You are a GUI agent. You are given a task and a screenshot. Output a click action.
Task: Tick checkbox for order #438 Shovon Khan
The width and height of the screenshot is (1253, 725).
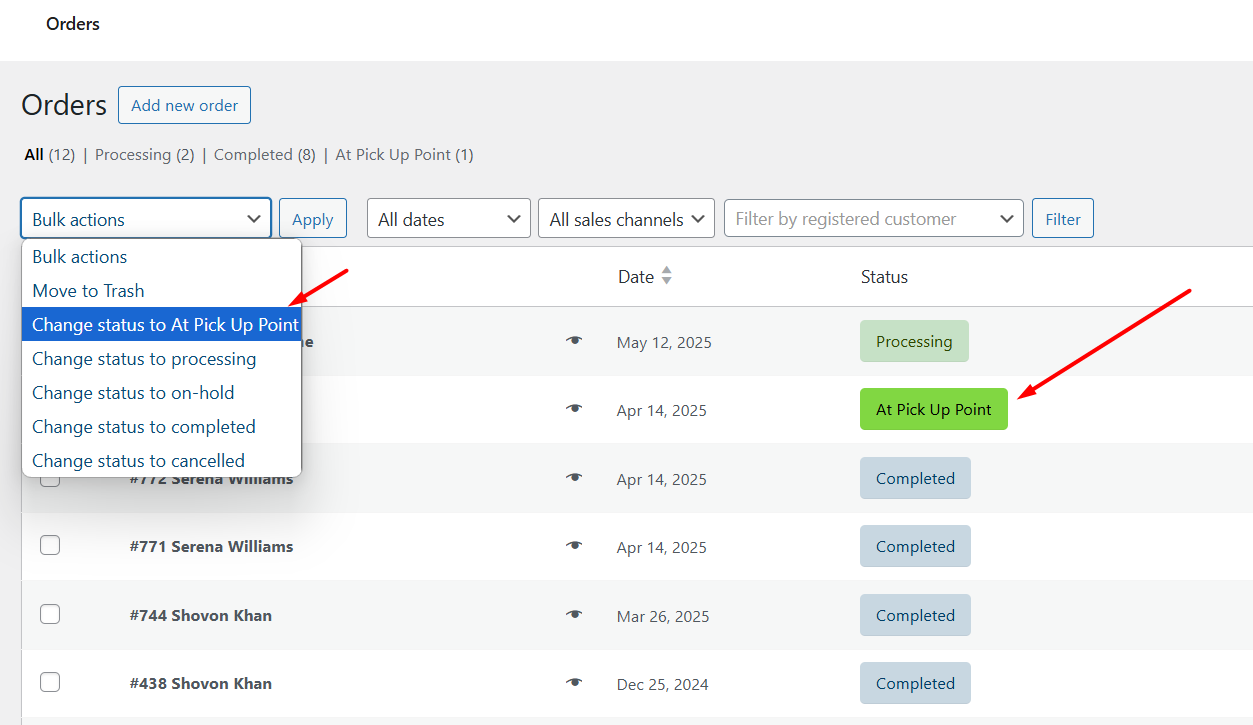pyautogui.click(x=50, y=682)
